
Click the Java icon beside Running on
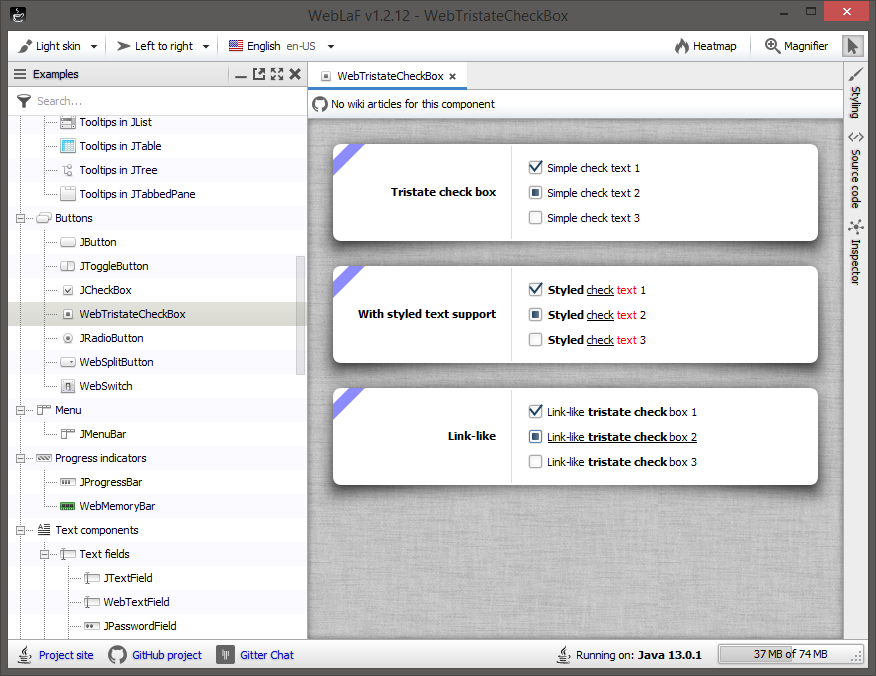tap(564, 655)
